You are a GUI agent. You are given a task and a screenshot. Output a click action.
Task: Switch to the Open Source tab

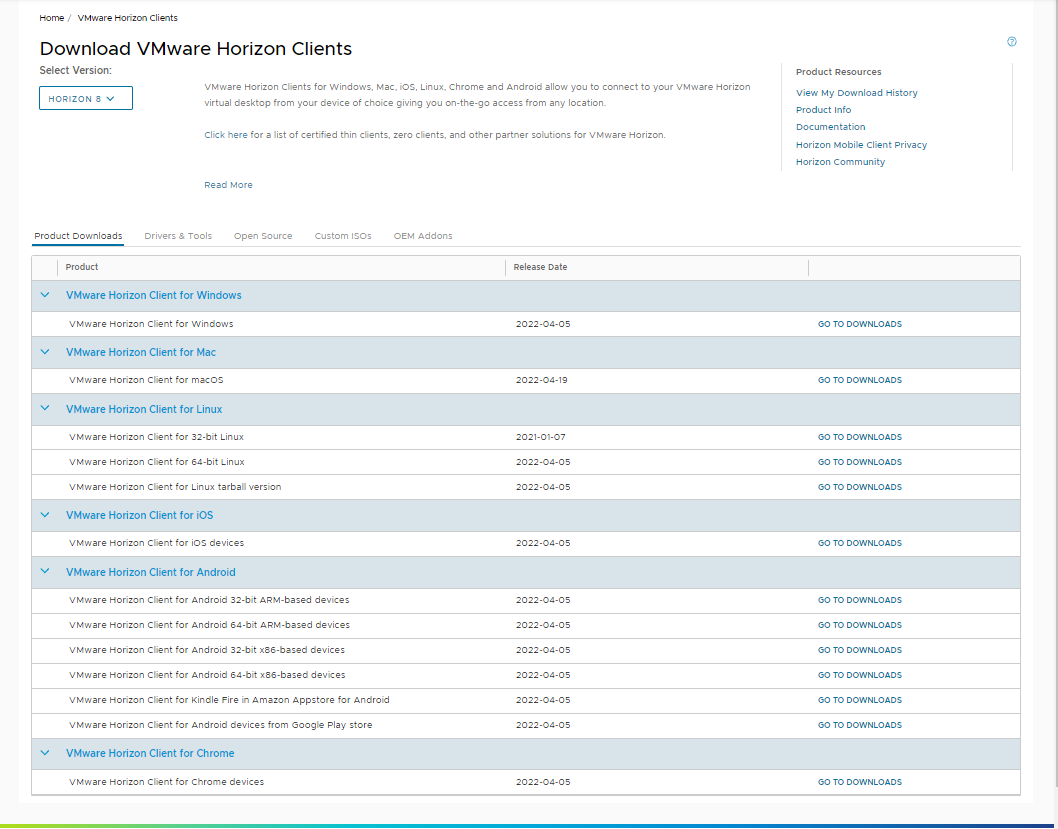pos(263,236)
